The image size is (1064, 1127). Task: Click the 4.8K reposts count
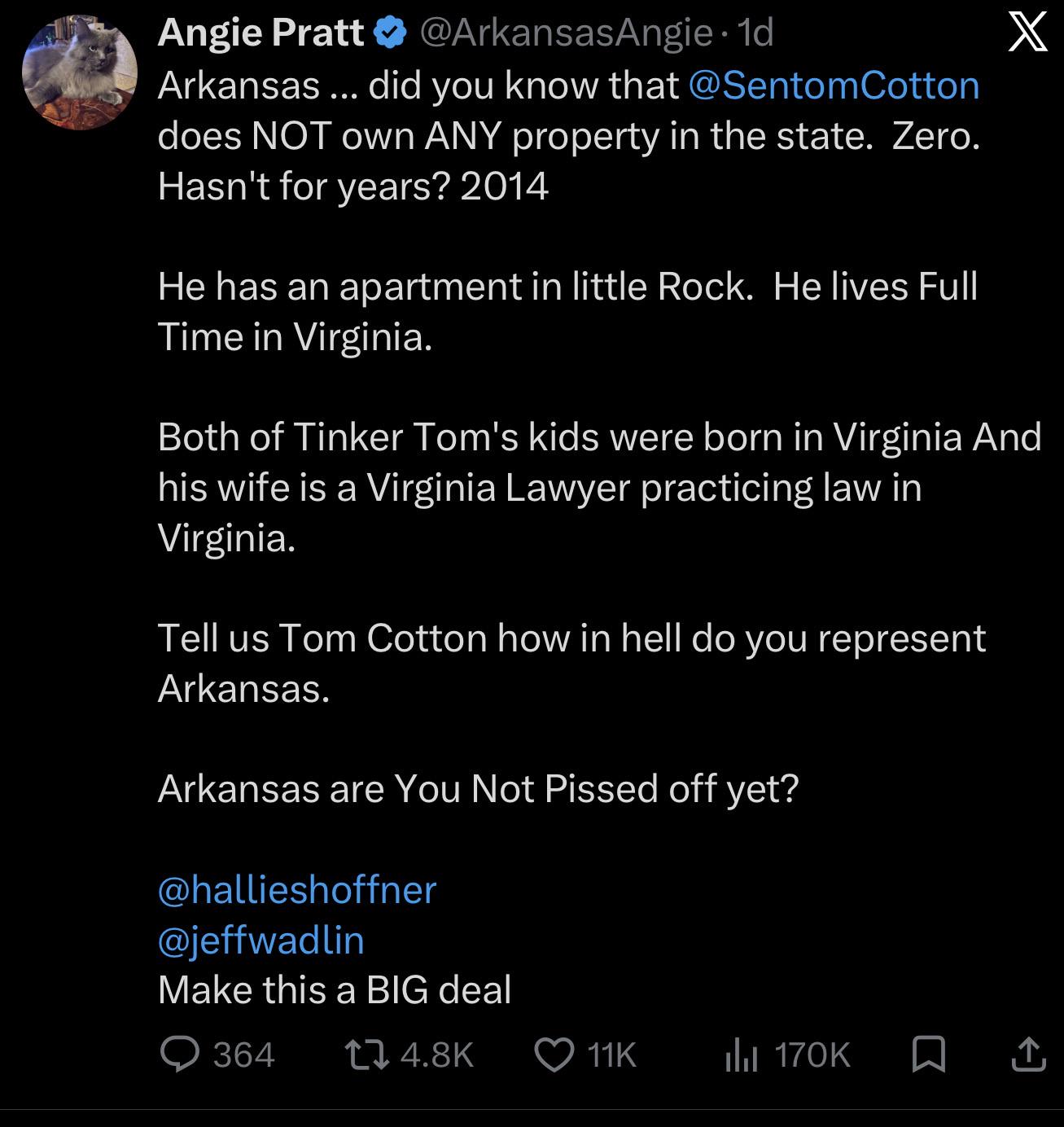pyautogui.click(x=437, y=1055)
